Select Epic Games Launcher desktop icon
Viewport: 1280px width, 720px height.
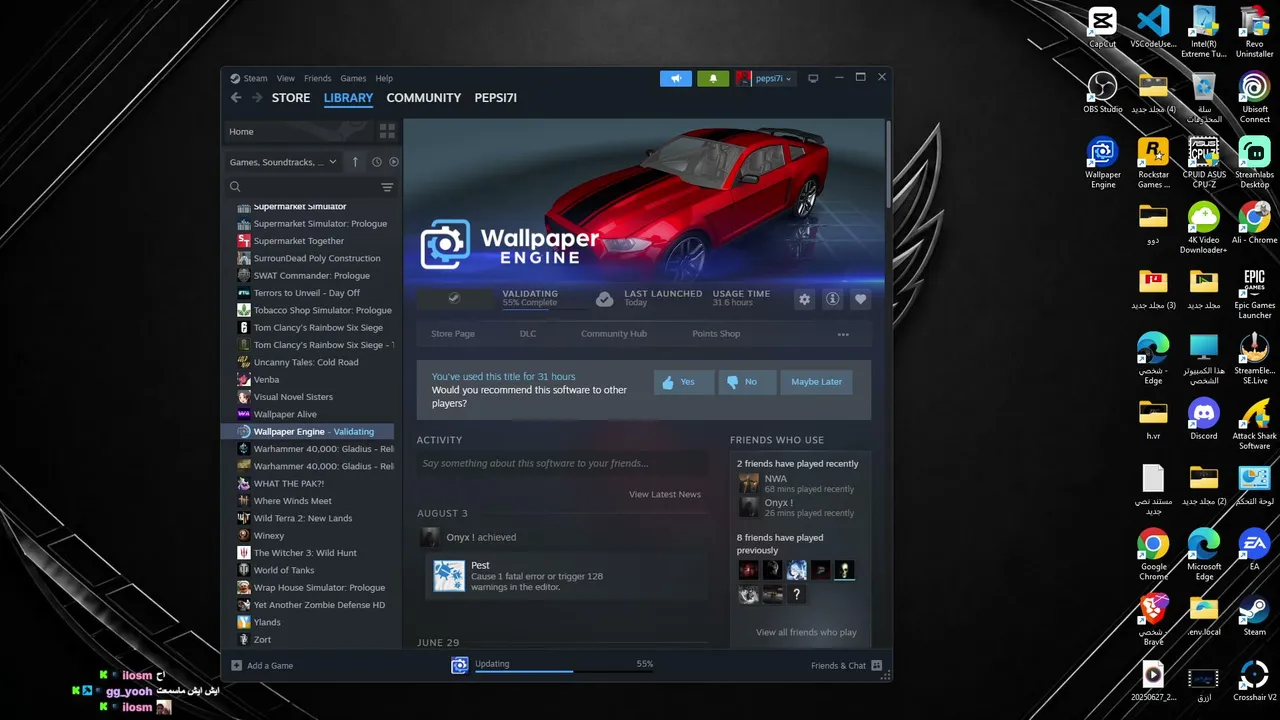point(1254,293)
